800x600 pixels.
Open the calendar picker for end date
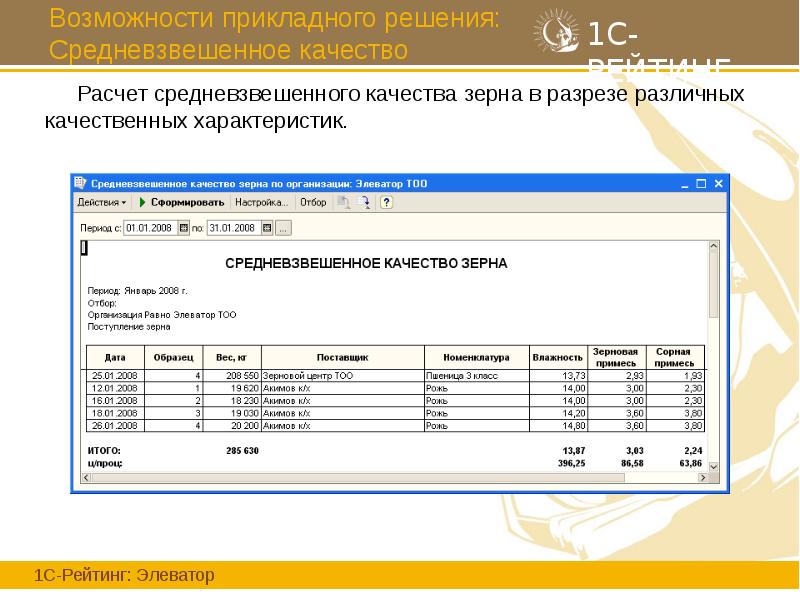(x=266, y=227)
